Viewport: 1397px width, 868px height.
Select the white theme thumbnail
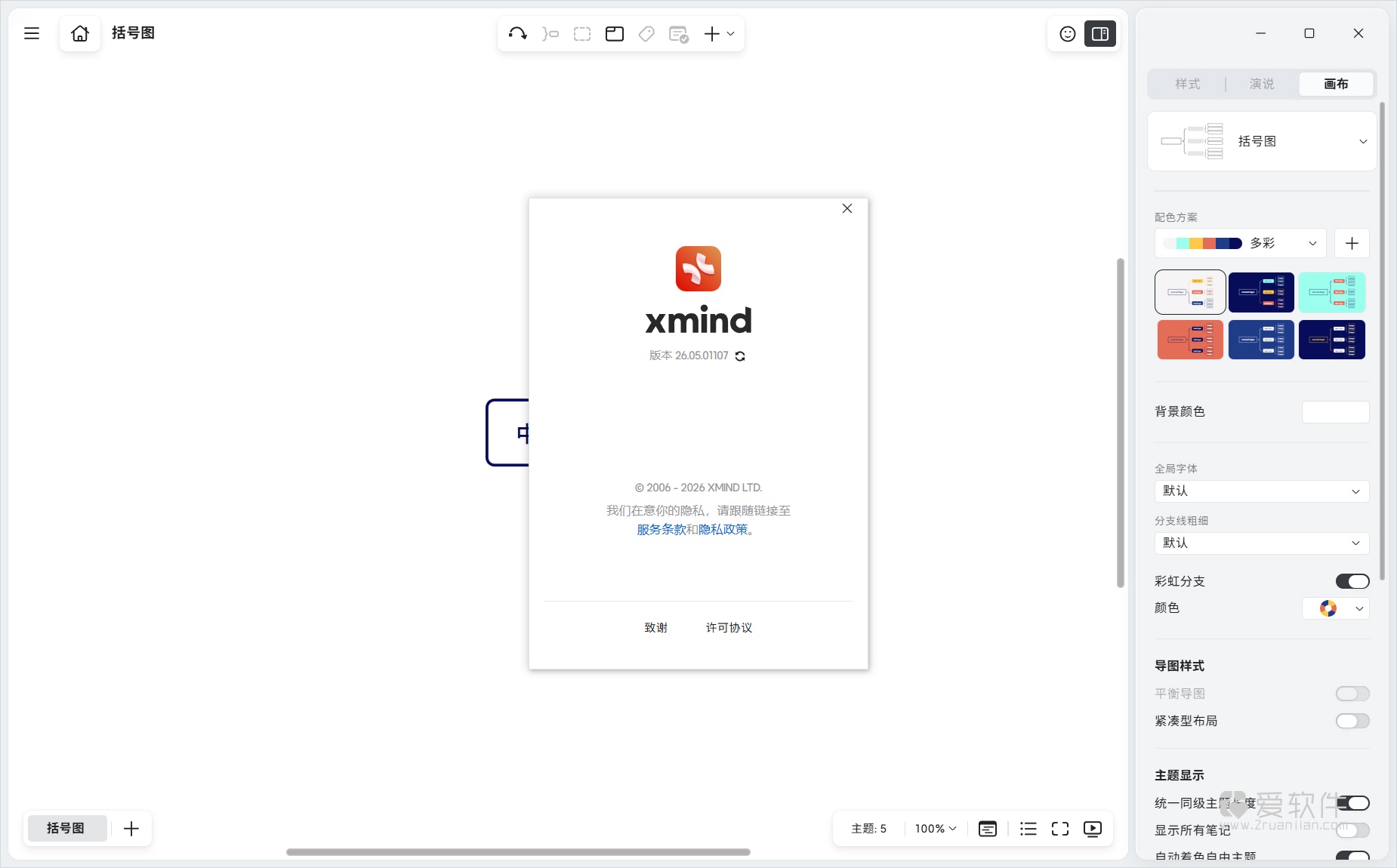pyautogui.click(x=1190, y=292)
